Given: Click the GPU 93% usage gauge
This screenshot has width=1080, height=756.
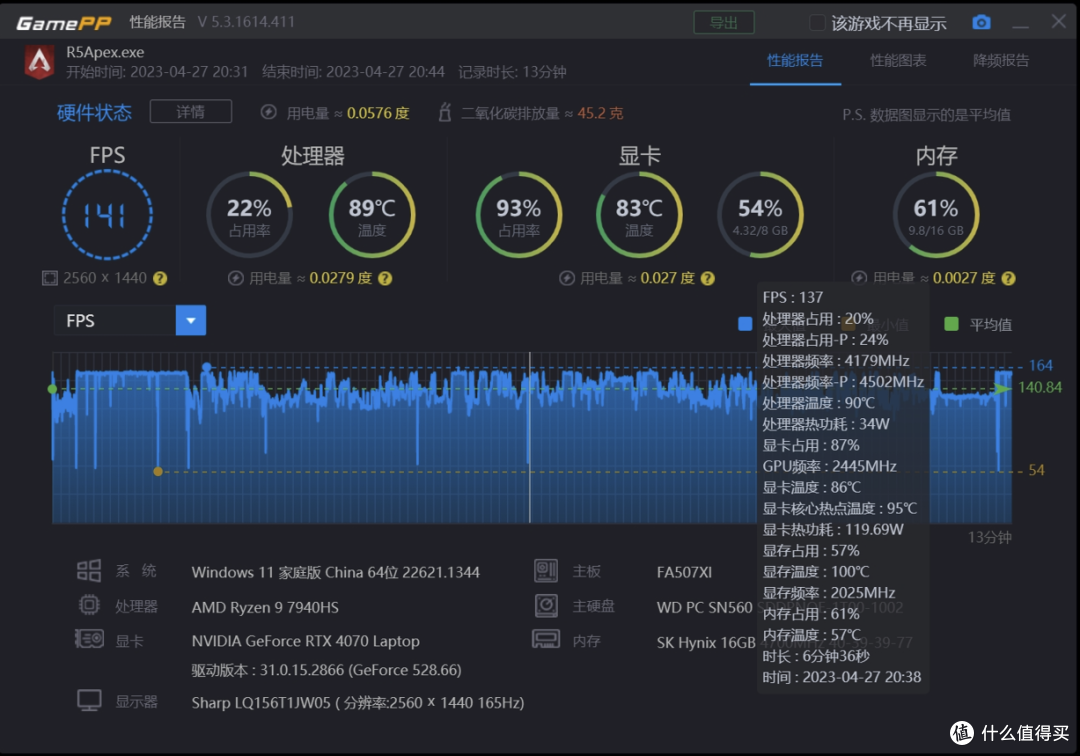Looking at the screenshot, I should [519, 215].
